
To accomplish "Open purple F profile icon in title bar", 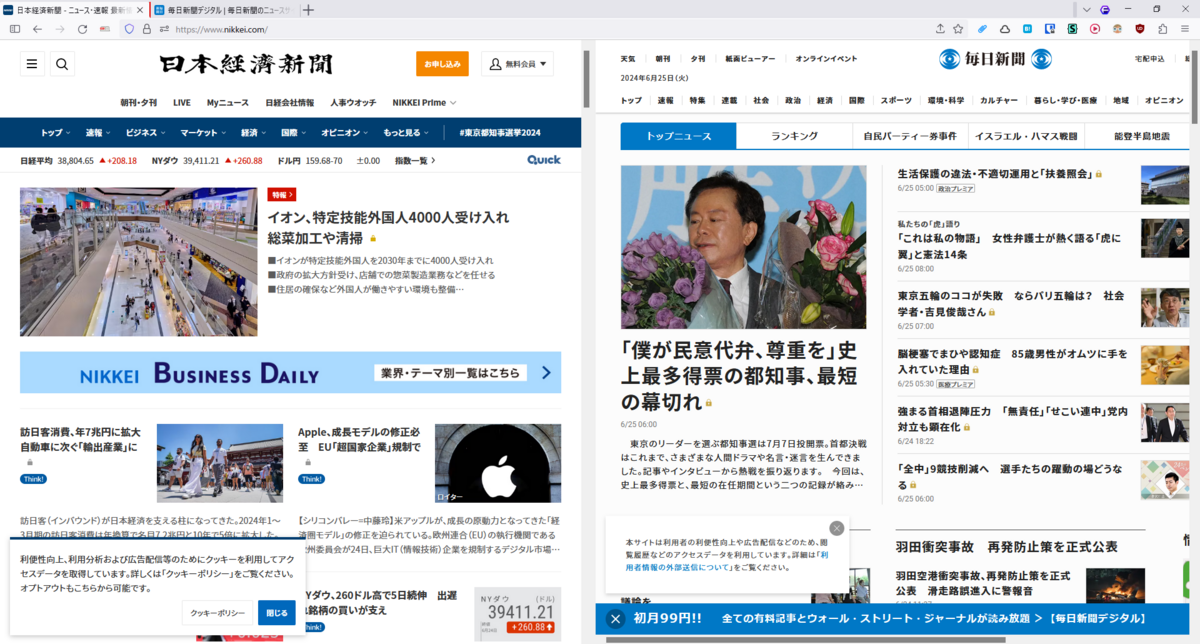I will tap(1105, 9).
